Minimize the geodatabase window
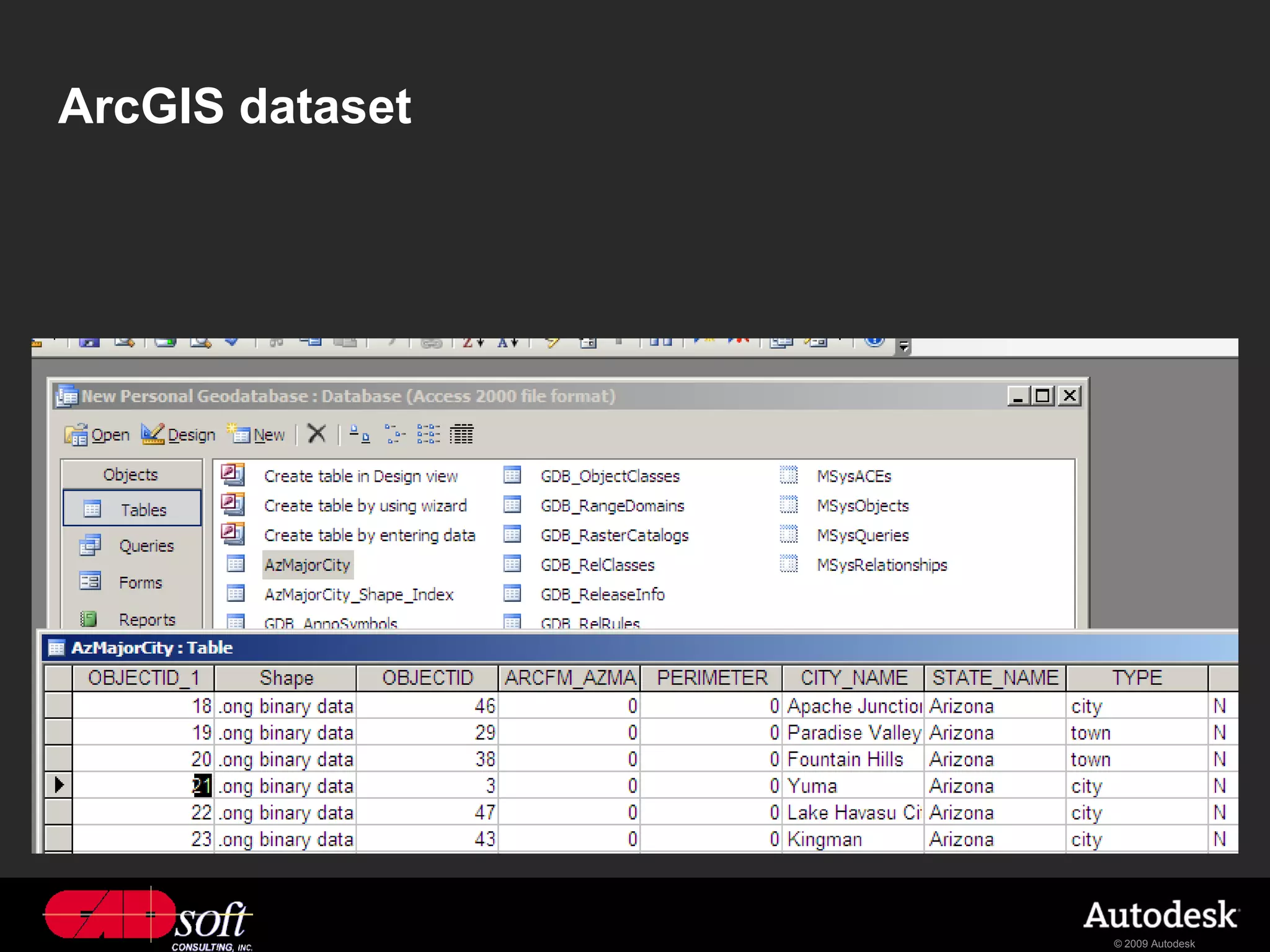This screenshot has width=1270, height=952. [1018, 395]
